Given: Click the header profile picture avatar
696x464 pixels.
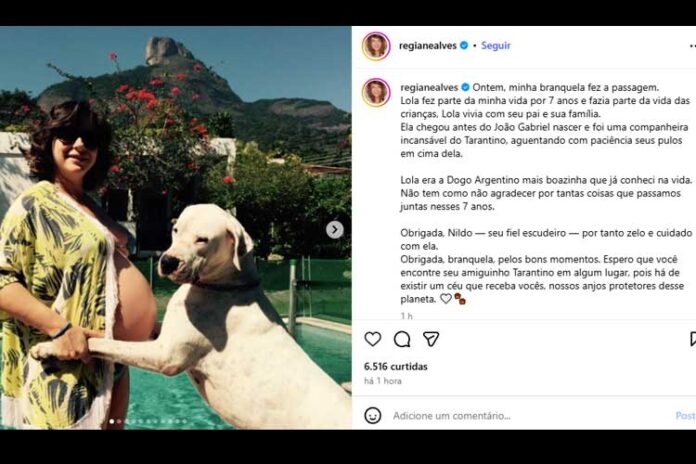Looking at the screenshot, I should coord(376,46).
